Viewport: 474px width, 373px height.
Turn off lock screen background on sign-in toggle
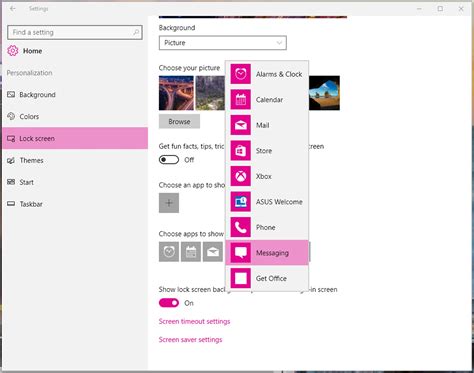coord(169,303)
